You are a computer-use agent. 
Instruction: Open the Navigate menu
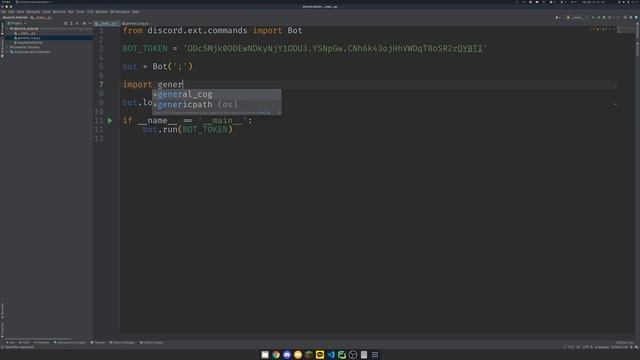coord(33,12)
